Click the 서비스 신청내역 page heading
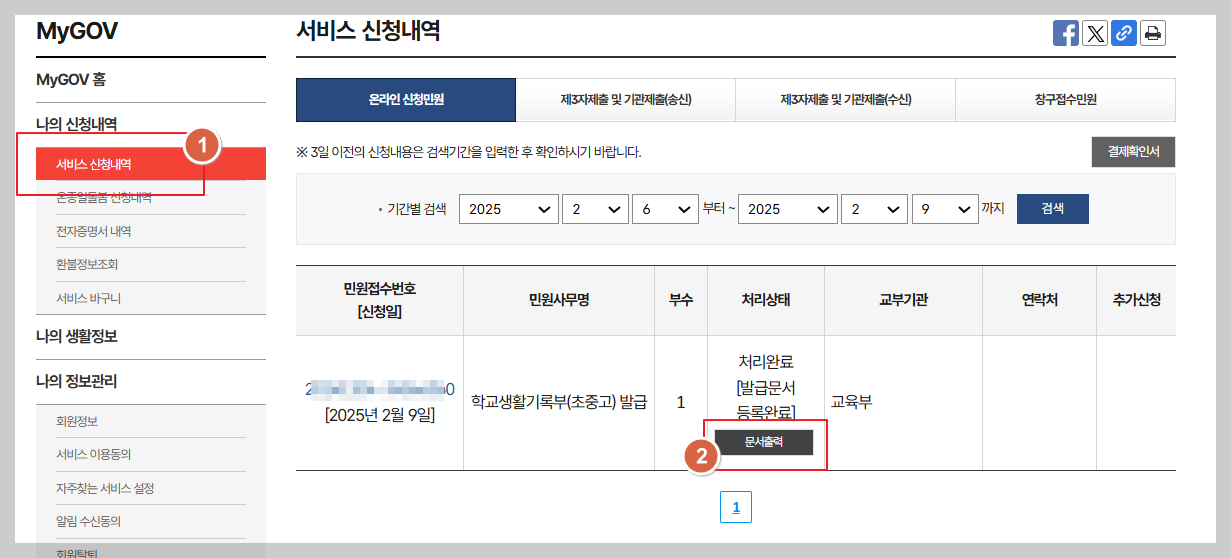 pyautogui.click(x=368, y=30)
